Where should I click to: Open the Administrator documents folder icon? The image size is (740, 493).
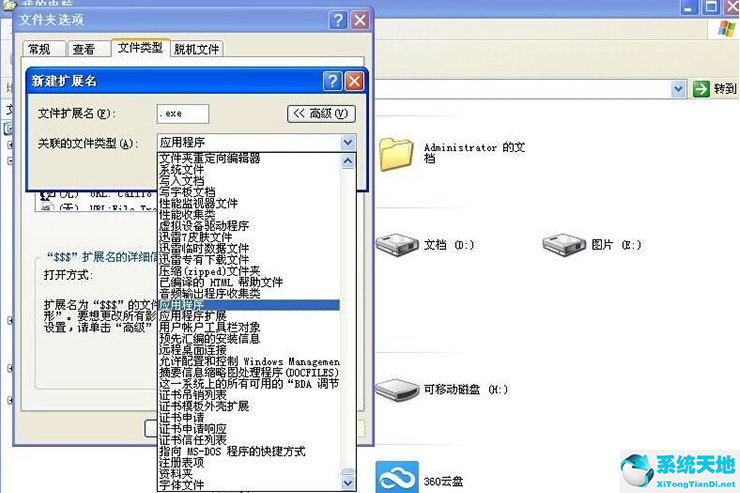tap(396, 154)
